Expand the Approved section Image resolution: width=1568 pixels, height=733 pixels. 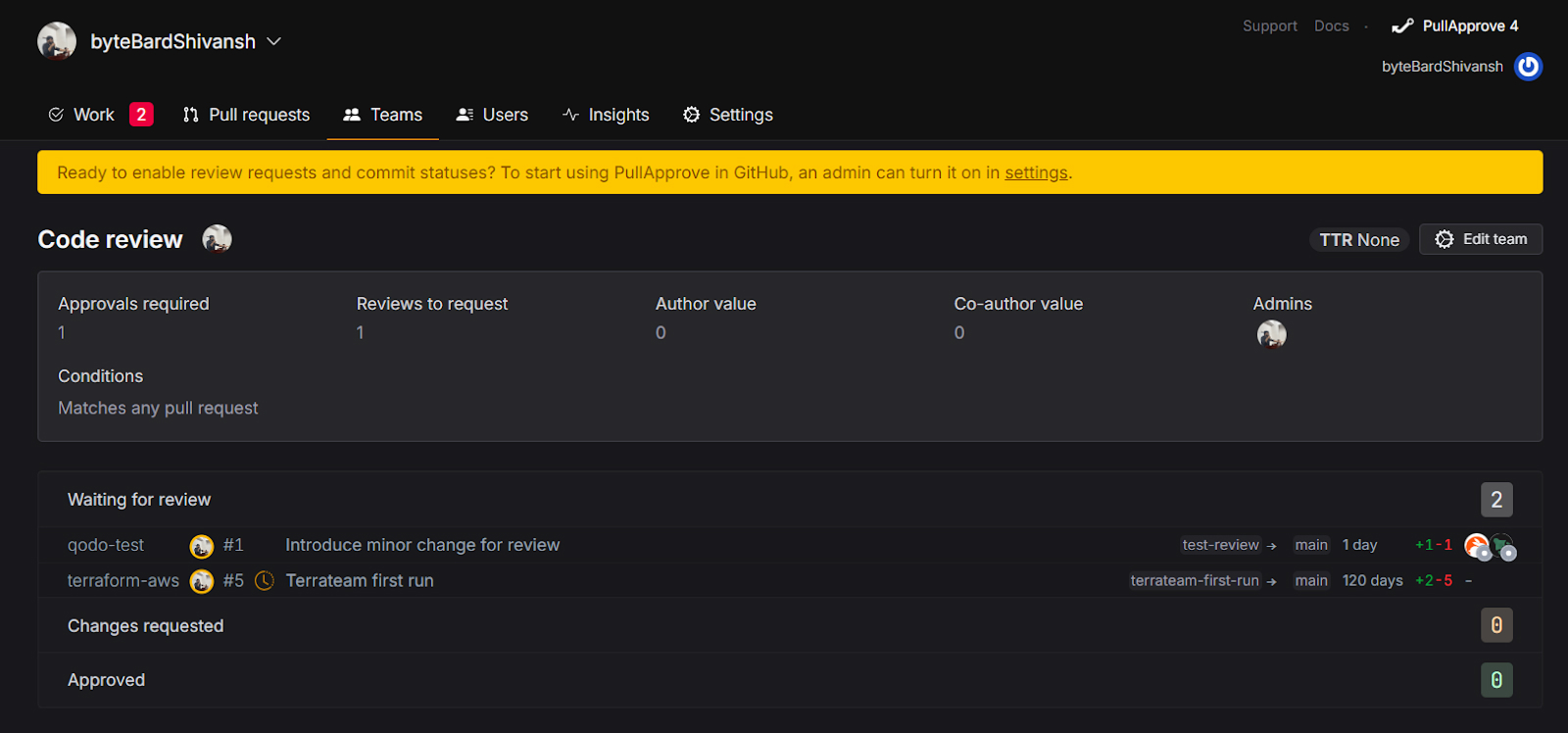coord(790,680)
